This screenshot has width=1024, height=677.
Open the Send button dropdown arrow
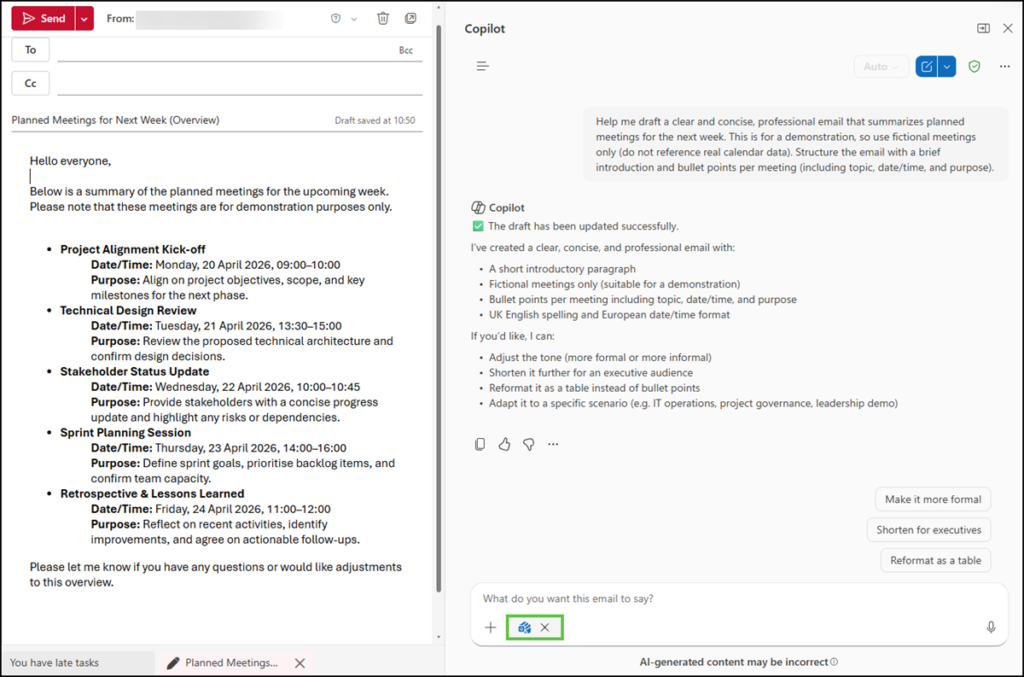[x=83, y=17]
